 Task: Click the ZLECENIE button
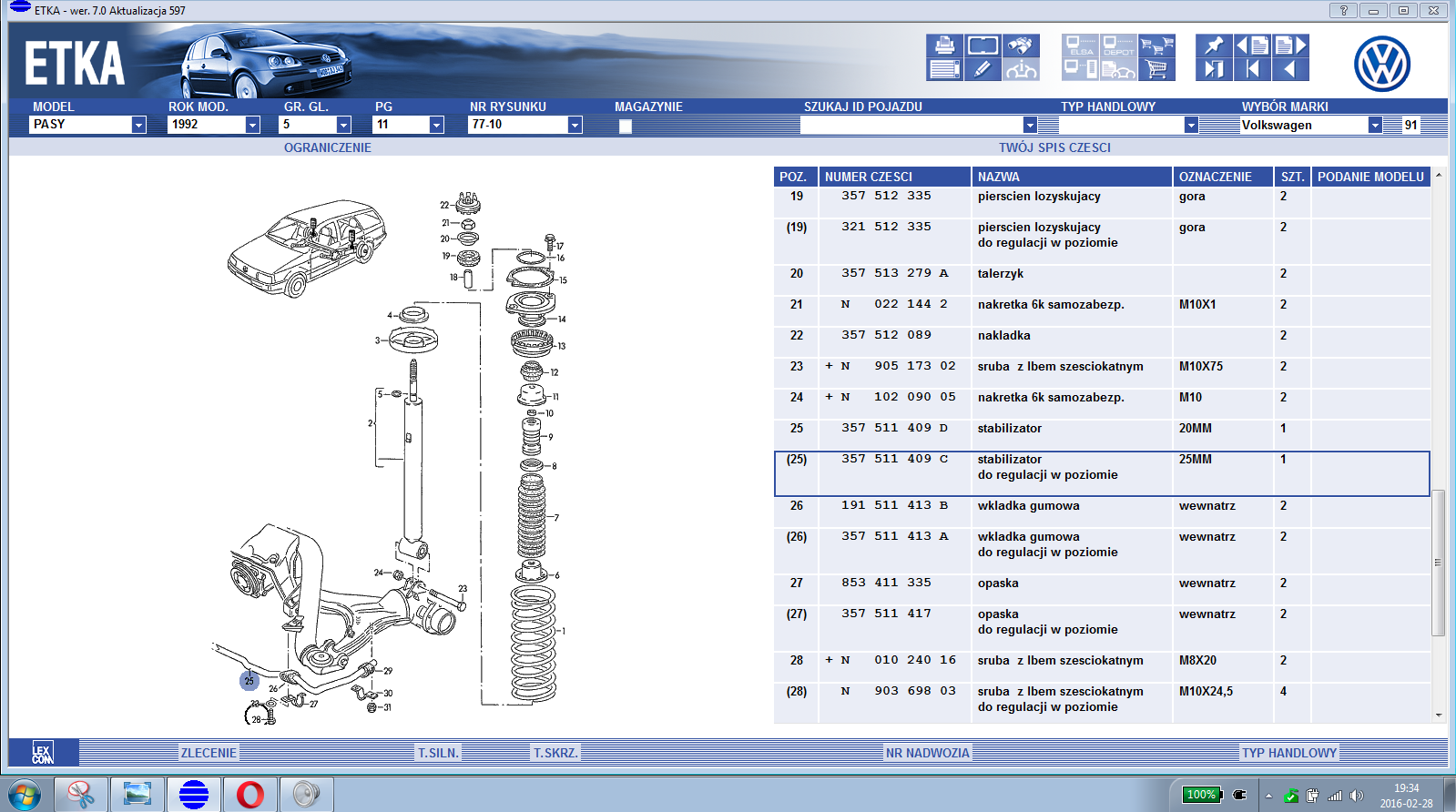[209, 753]
